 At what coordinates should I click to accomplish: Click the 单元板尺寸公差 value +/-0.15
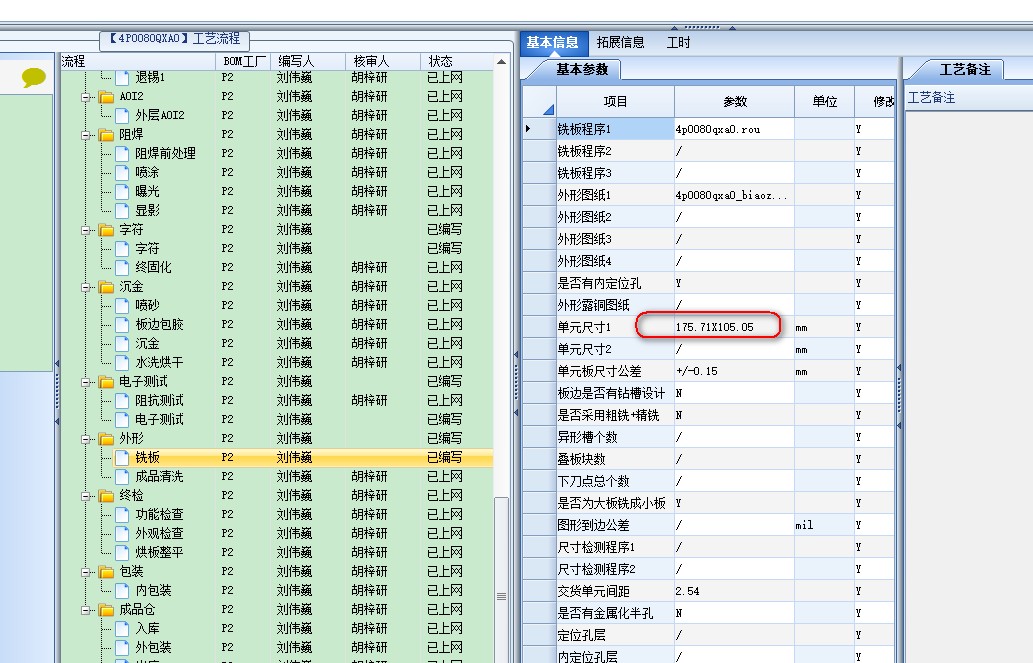pyautogui.click(x=734, y=371)
